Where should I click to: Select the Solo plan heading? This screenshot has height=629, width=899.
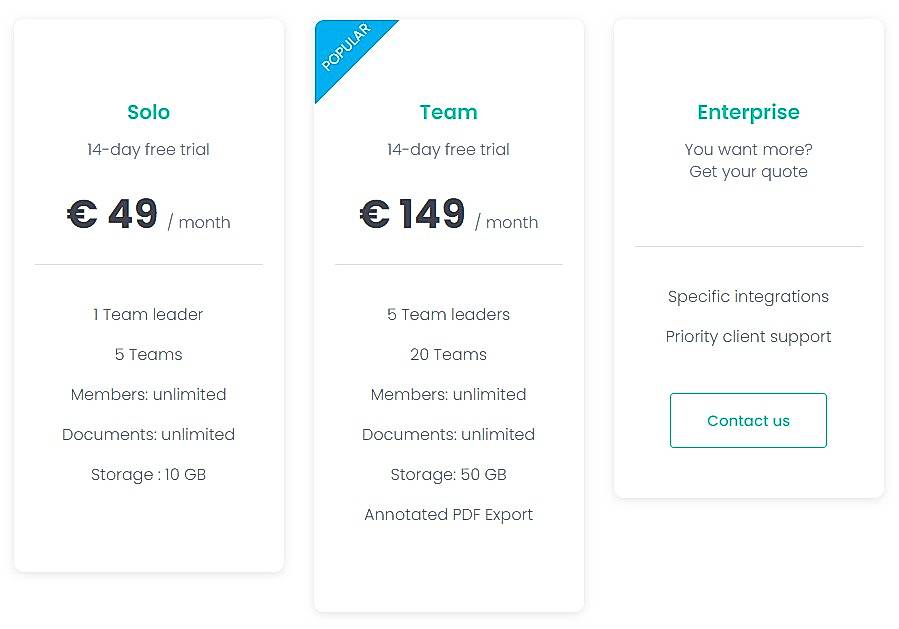148,112
